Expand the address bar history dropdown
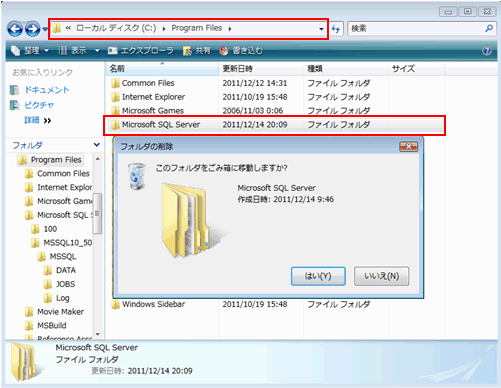 321,29
